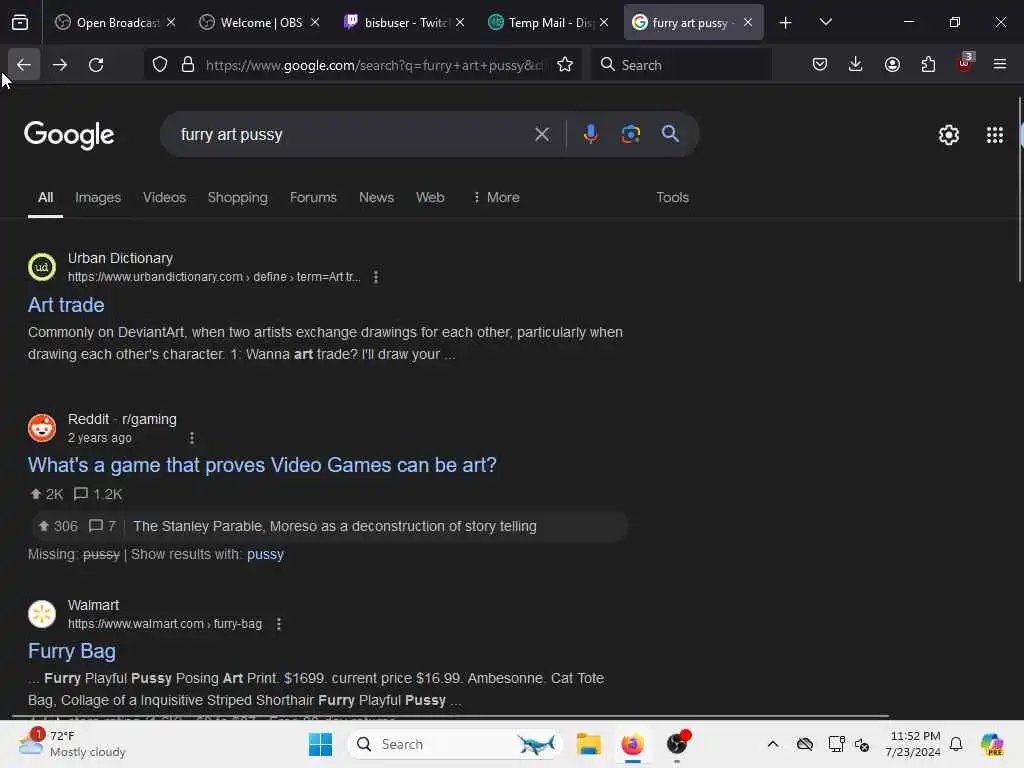
Task: Open Urban Dictionary result's three-dot menu
Action: click(x=376, y=277)
